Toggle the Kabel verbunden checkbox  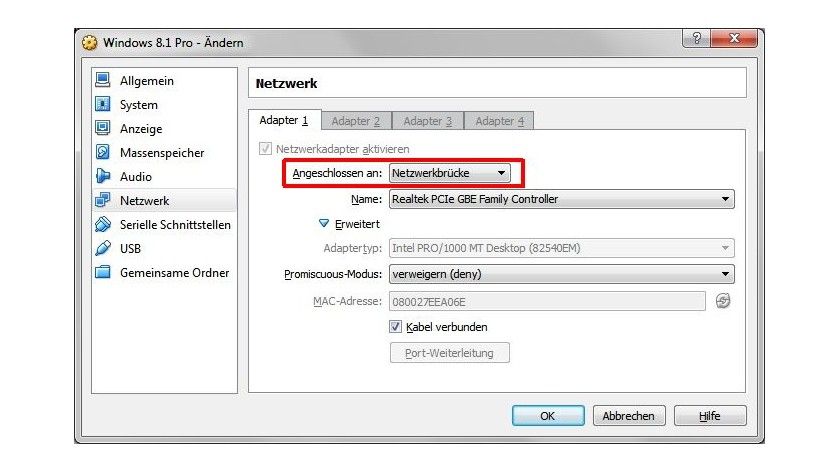tap(395, 326)
